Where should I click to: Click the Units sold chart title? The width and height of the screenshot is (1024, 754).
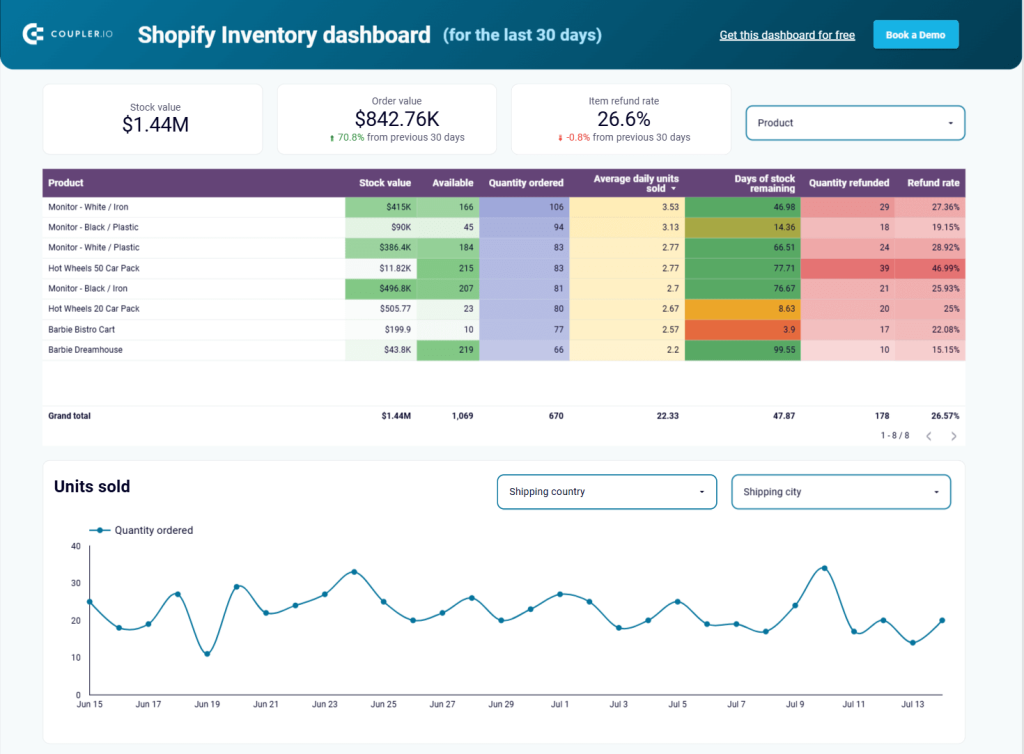[x=92, y=486]
